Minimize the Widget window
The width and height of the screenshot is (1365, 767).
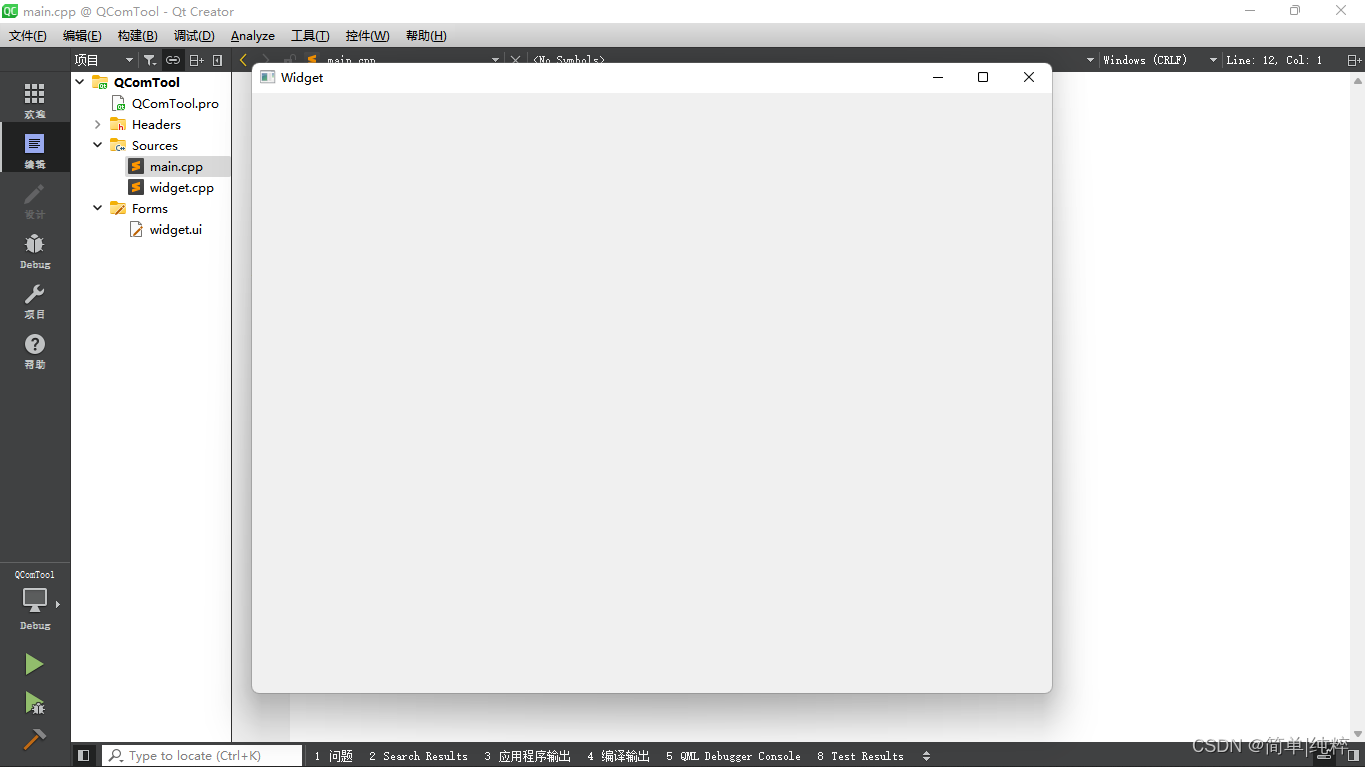(x=938, y=77)
